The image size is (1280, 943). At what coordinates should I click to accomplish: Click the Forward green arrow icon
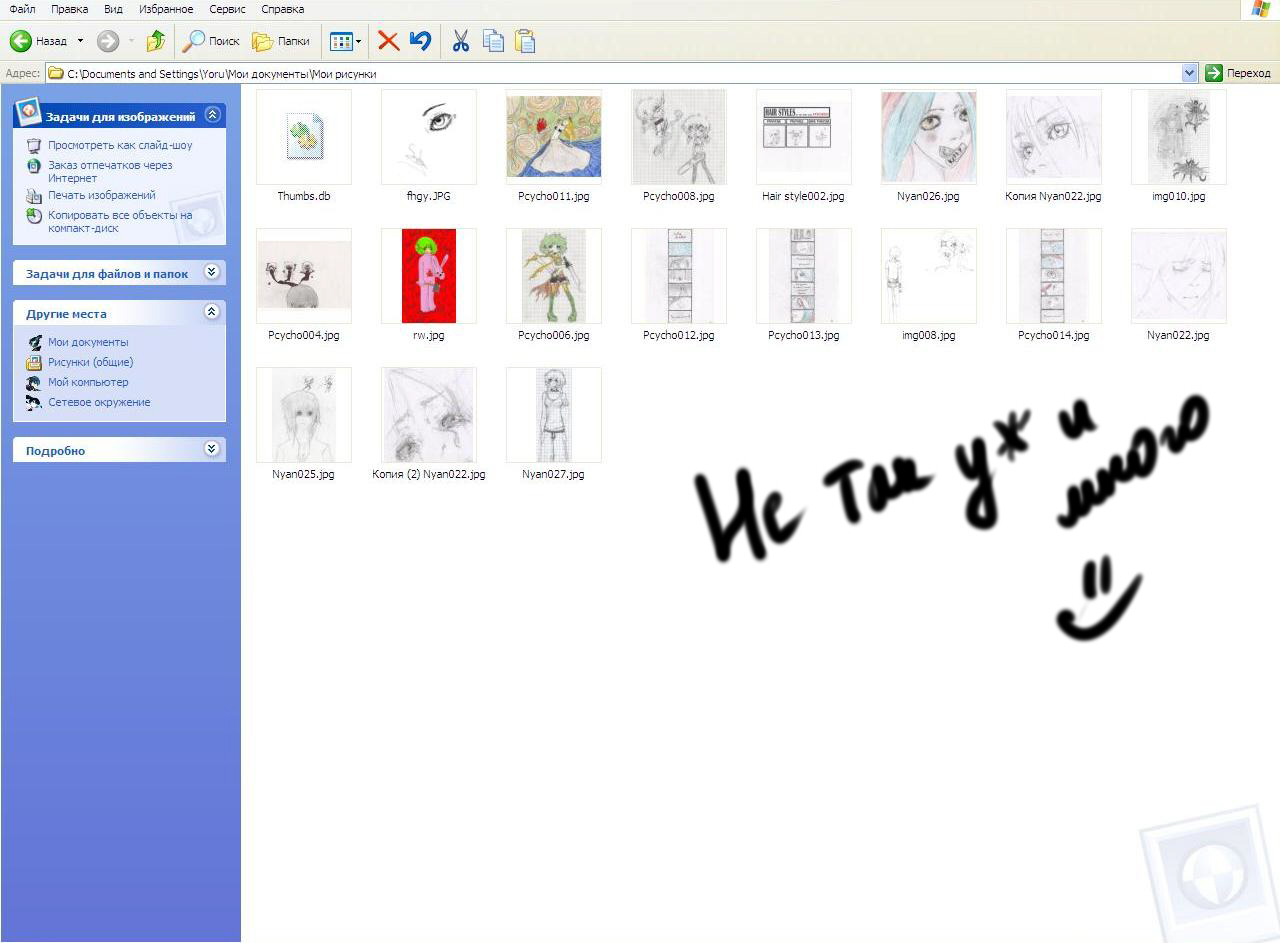coord(108,41)
